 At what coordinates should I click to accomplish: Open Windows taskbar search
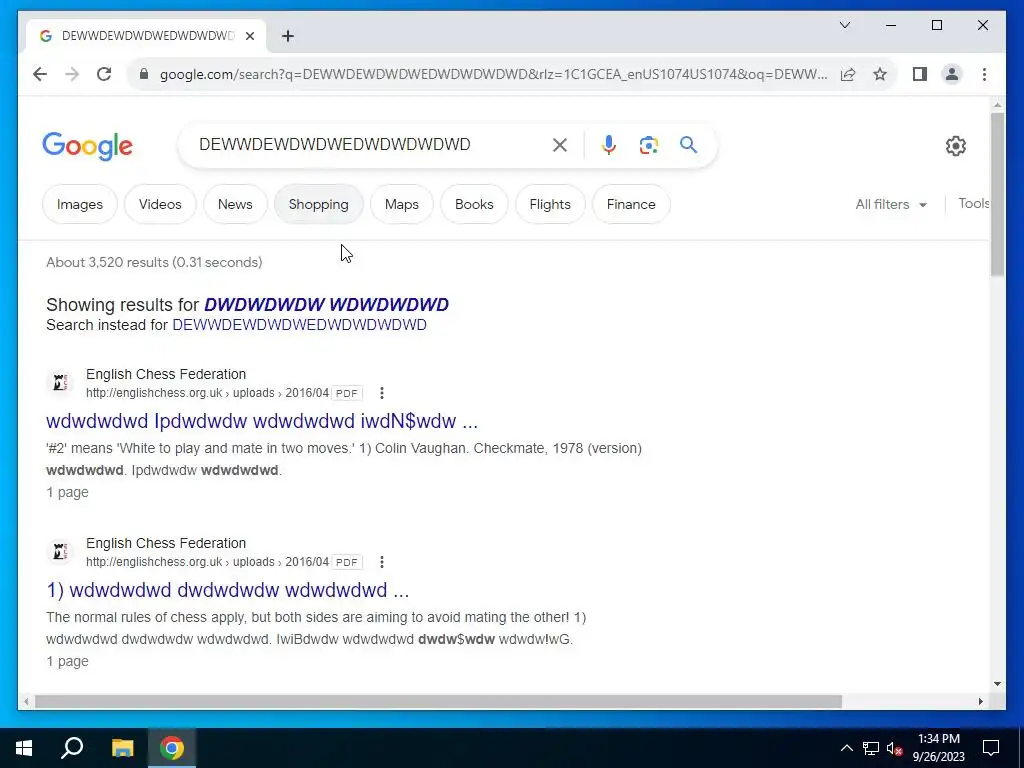pos(72,748)
